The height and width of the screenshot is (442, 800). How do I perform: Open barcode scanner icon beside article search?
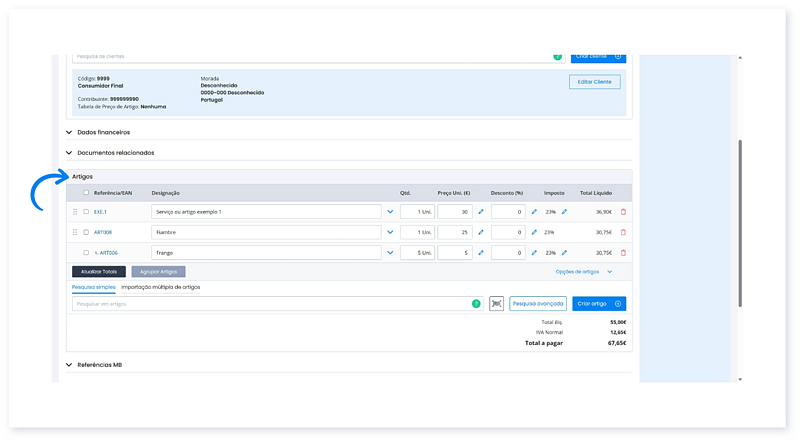click(x=496, y=303)
